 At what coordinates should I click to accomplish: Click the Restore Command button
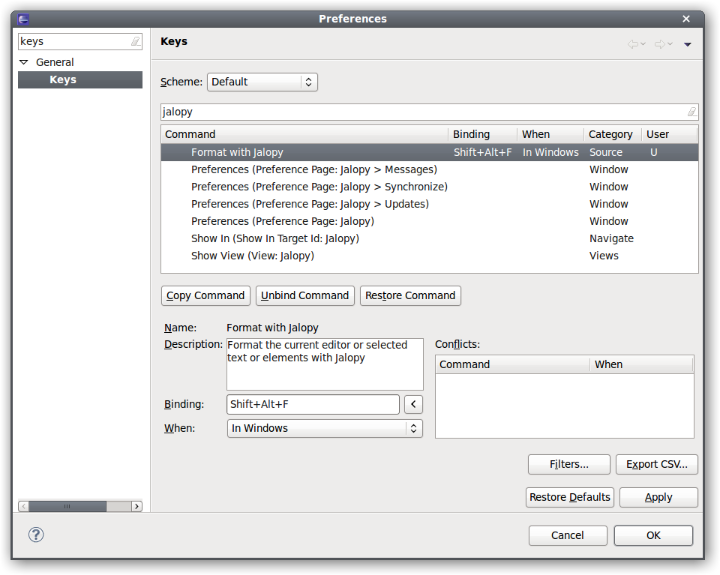(x=410, y=295)
